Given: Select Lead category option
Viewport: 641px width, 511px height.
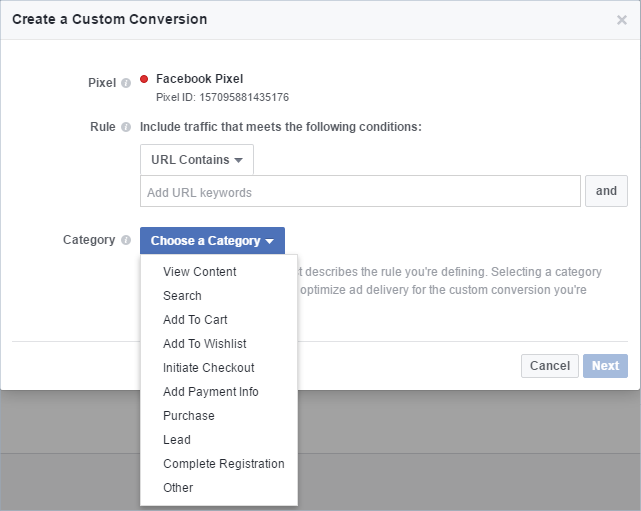Looking at the screenshot, I should coord(219,440).
